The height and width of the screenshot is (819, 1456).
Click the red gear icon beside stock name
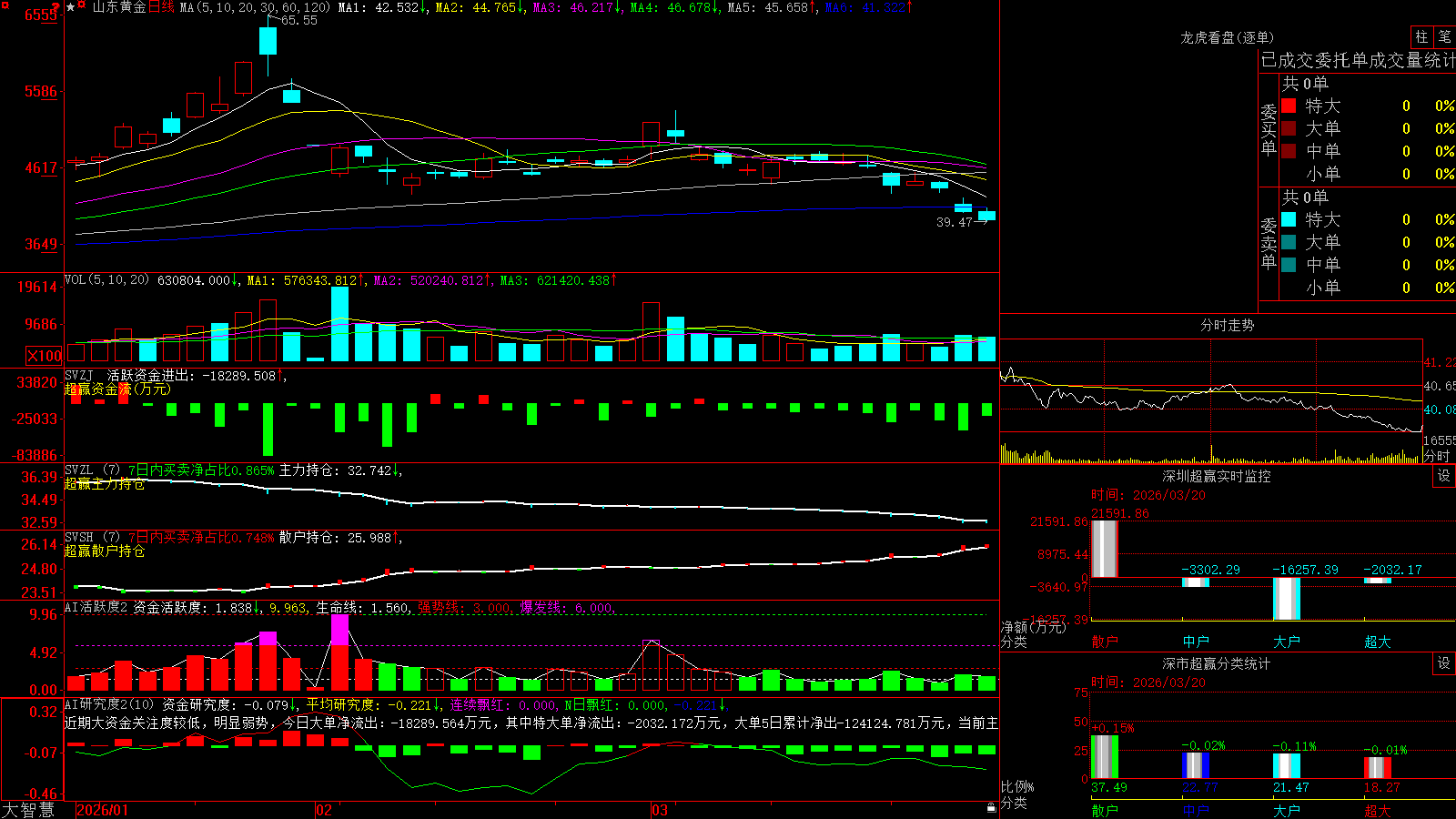81,4
